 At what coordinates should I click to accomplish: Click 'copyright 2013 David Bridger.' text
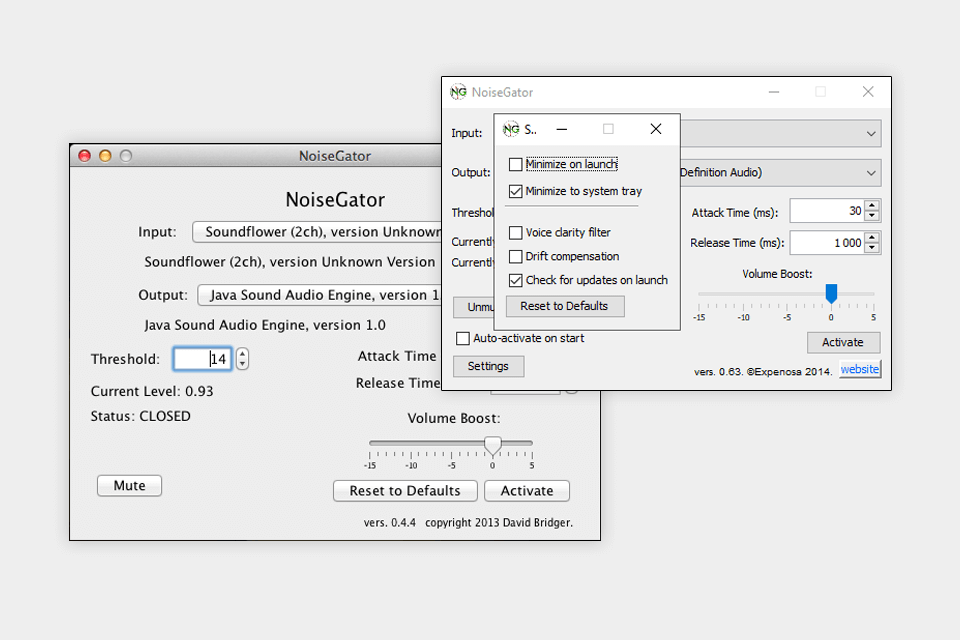click(499, 522)
